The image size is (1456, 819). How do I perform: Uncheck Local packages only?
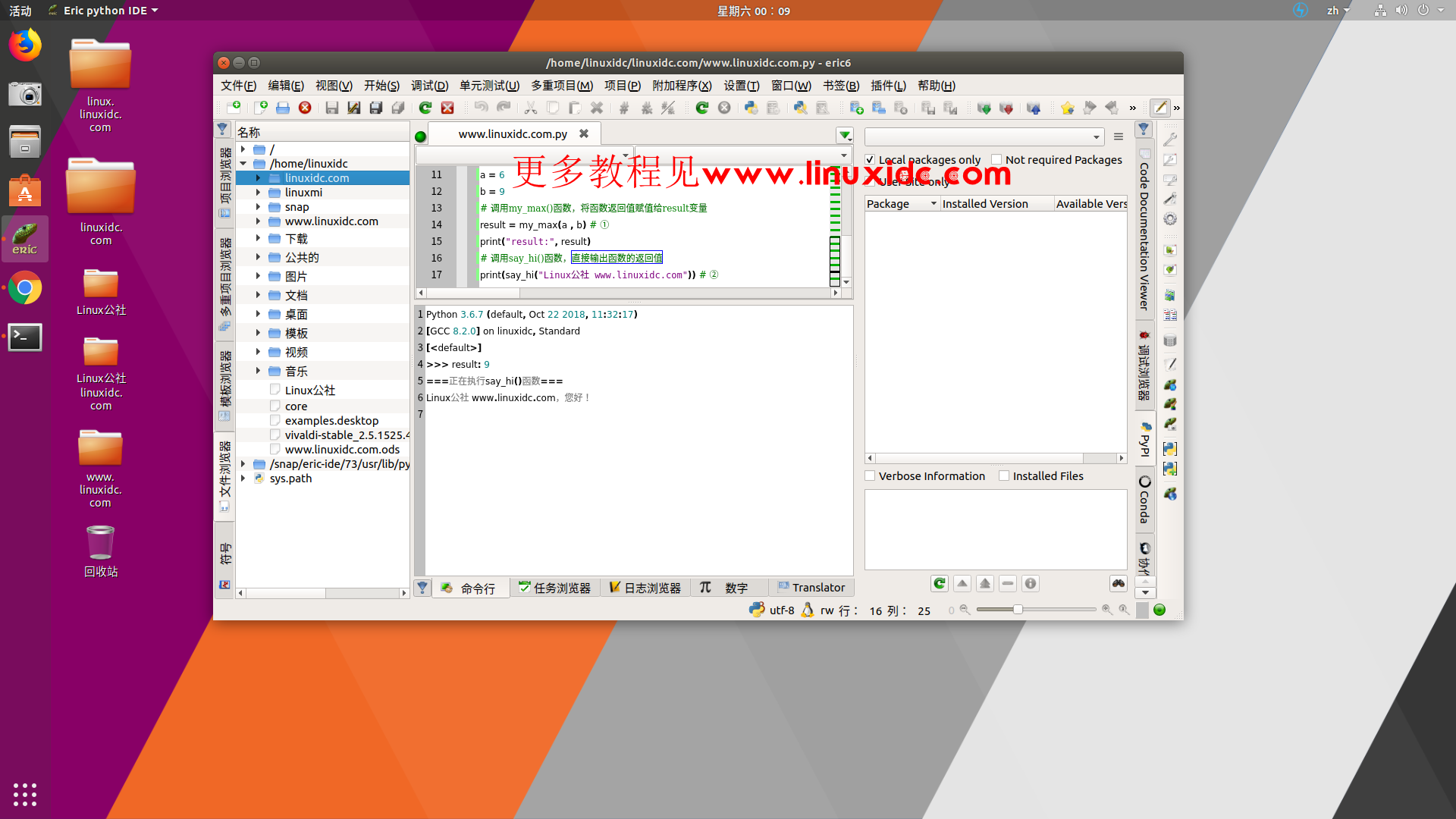pyautogui.click(x=870, y=159)
